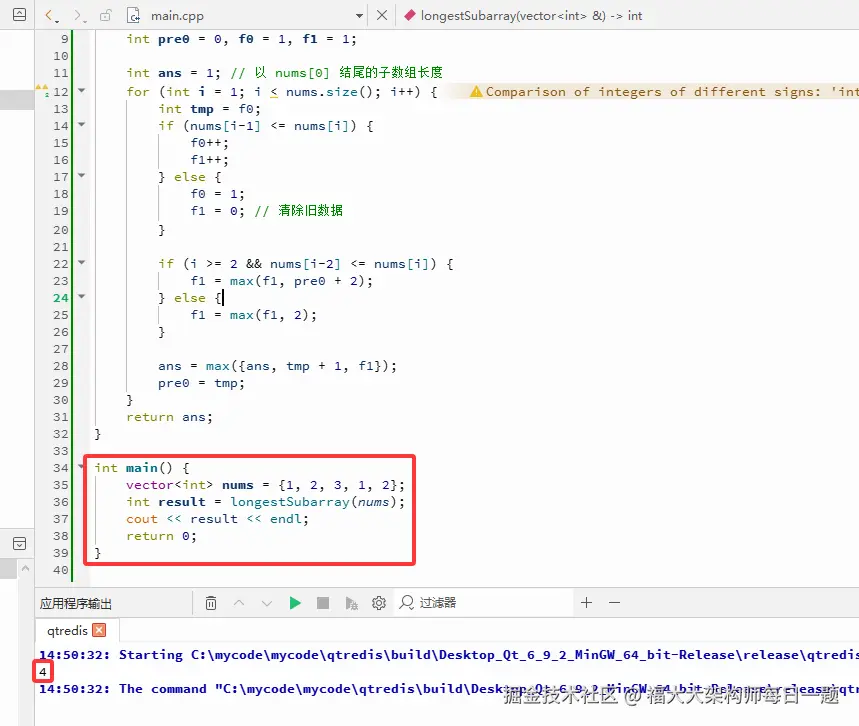Image resolution: width=859 pixels, height=726 pixels.
Task: Close the qtredis output tab
Action: coord(99,630)
